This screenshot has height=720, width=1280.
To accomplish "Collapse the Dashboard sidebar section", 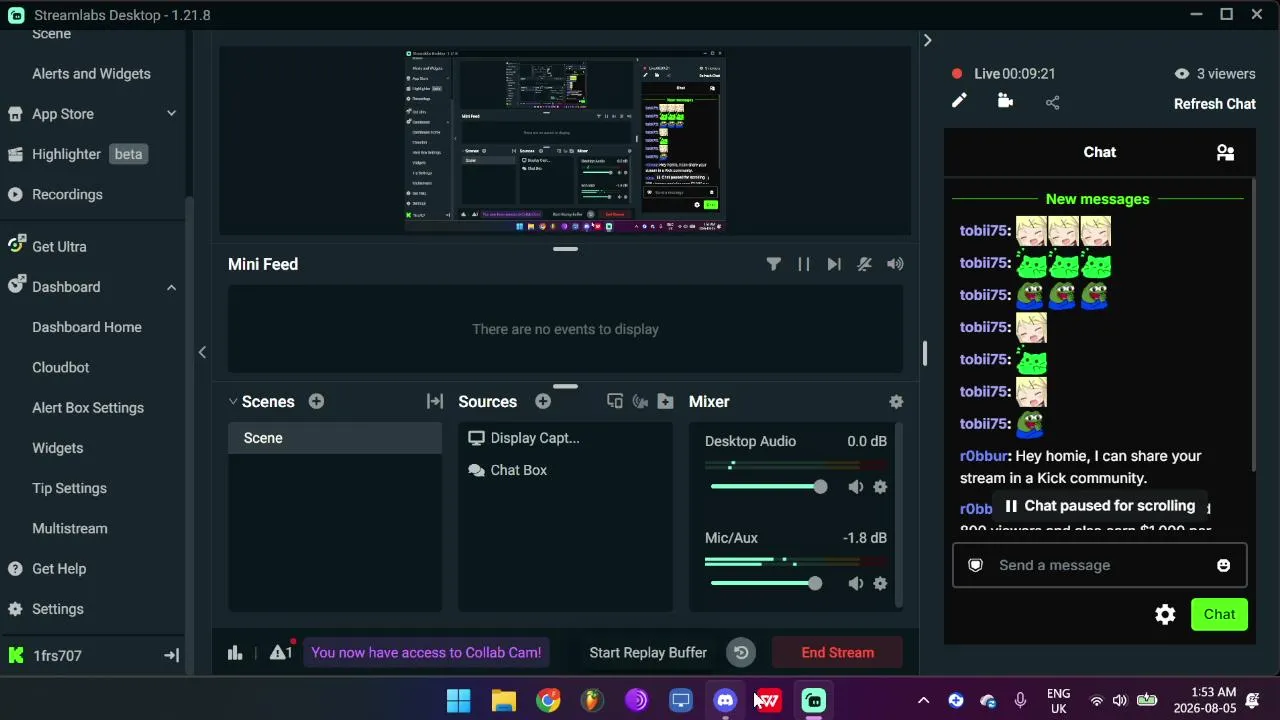I will (171, 287).
